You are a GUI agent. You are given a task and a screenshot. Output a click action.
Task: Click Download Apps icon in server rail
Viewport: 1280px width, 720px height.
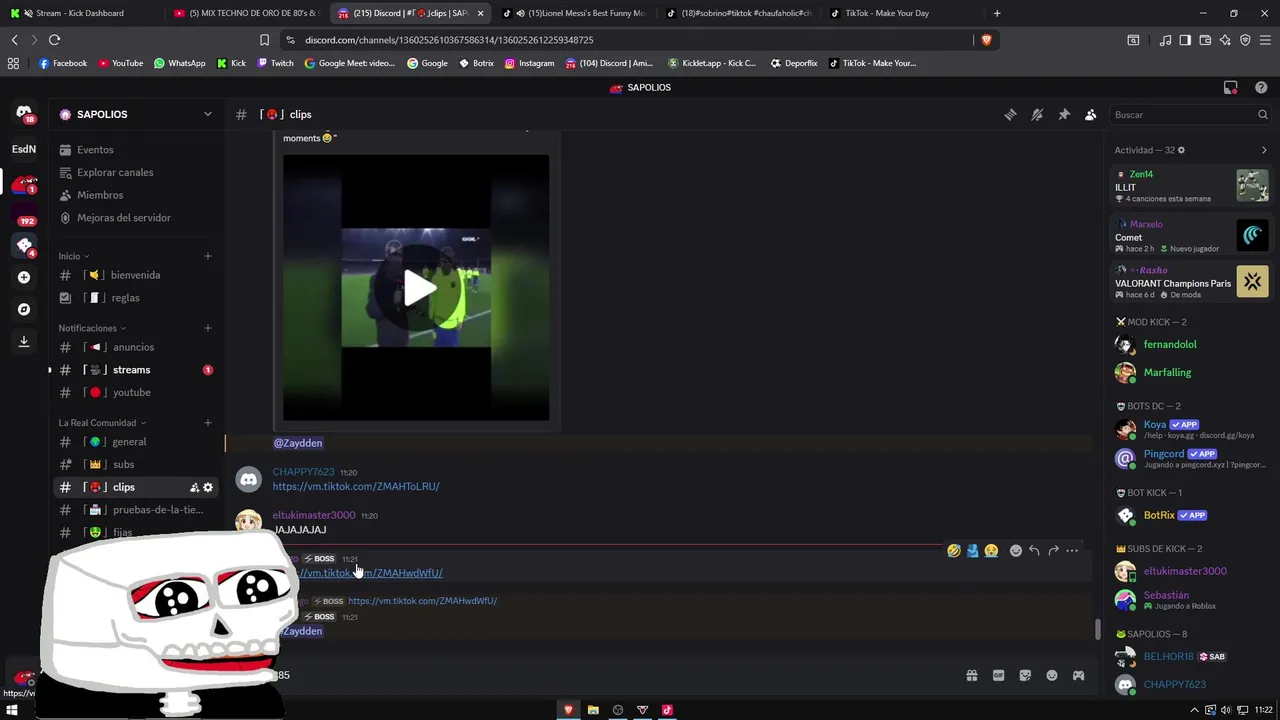tap(24, 341)
